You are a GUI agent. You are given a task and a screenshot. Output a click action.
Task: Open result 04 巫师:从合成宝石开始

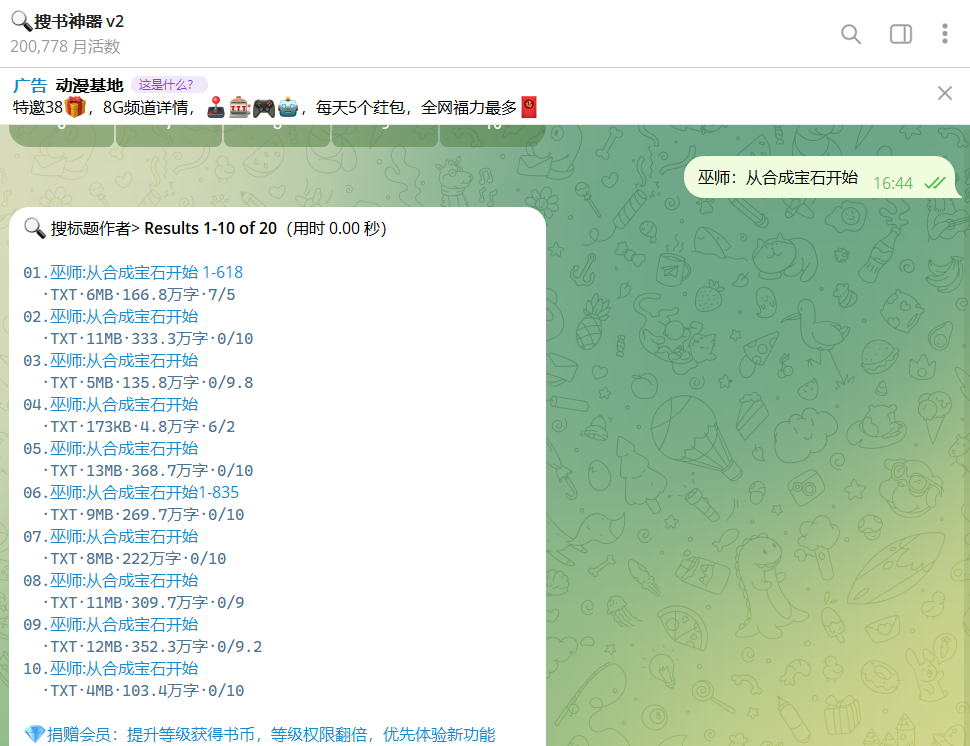point(124,404)
